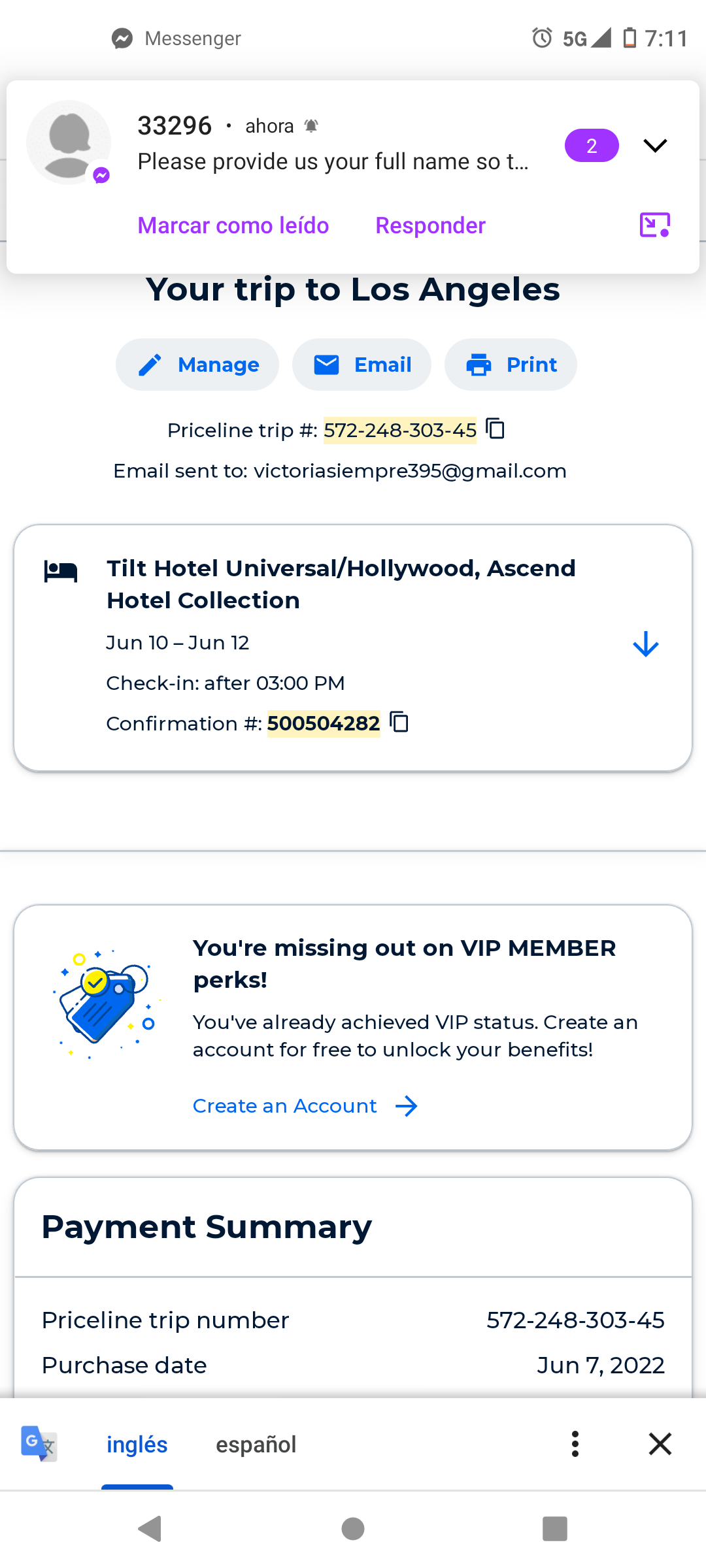This screenshot has width=706, height=1568.
Task: Email the trip itinerary
Action: (x=361, y=365)
